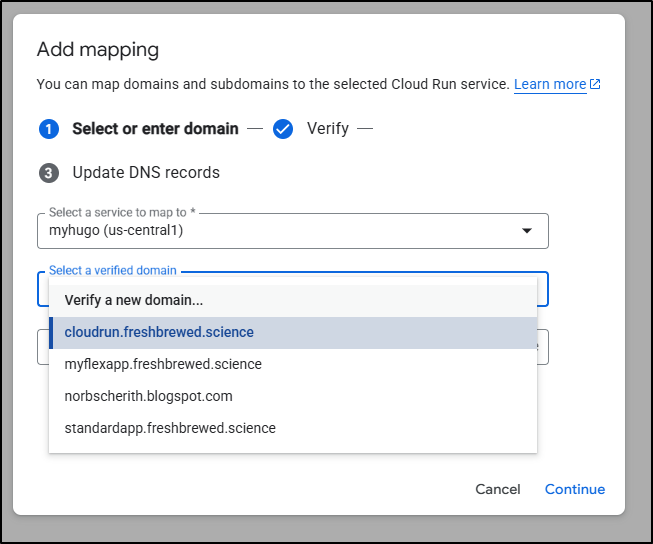
Task: Select standardapp.freshbrewed.science domain
Action: tap(170, 428)
